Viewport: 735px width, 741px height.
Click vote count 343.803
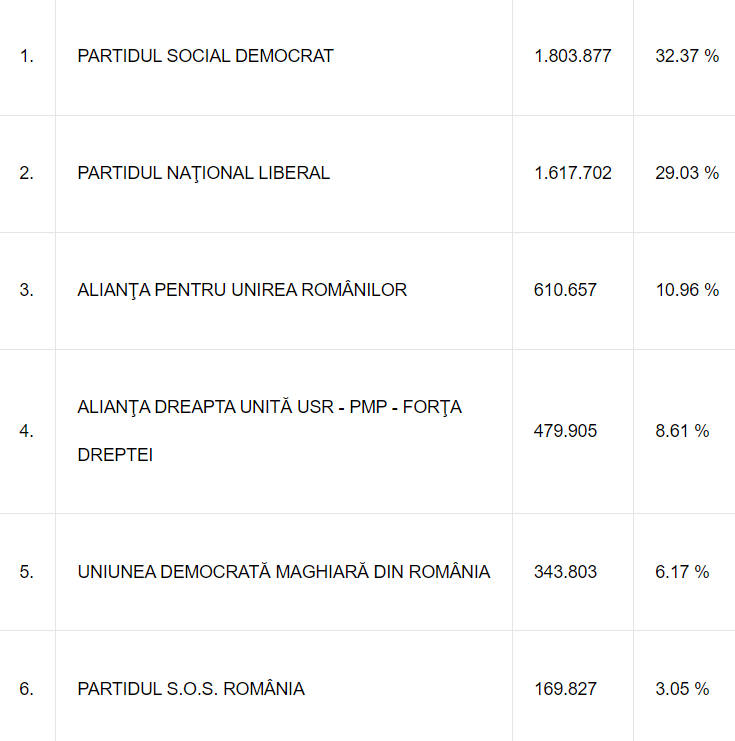565,572
